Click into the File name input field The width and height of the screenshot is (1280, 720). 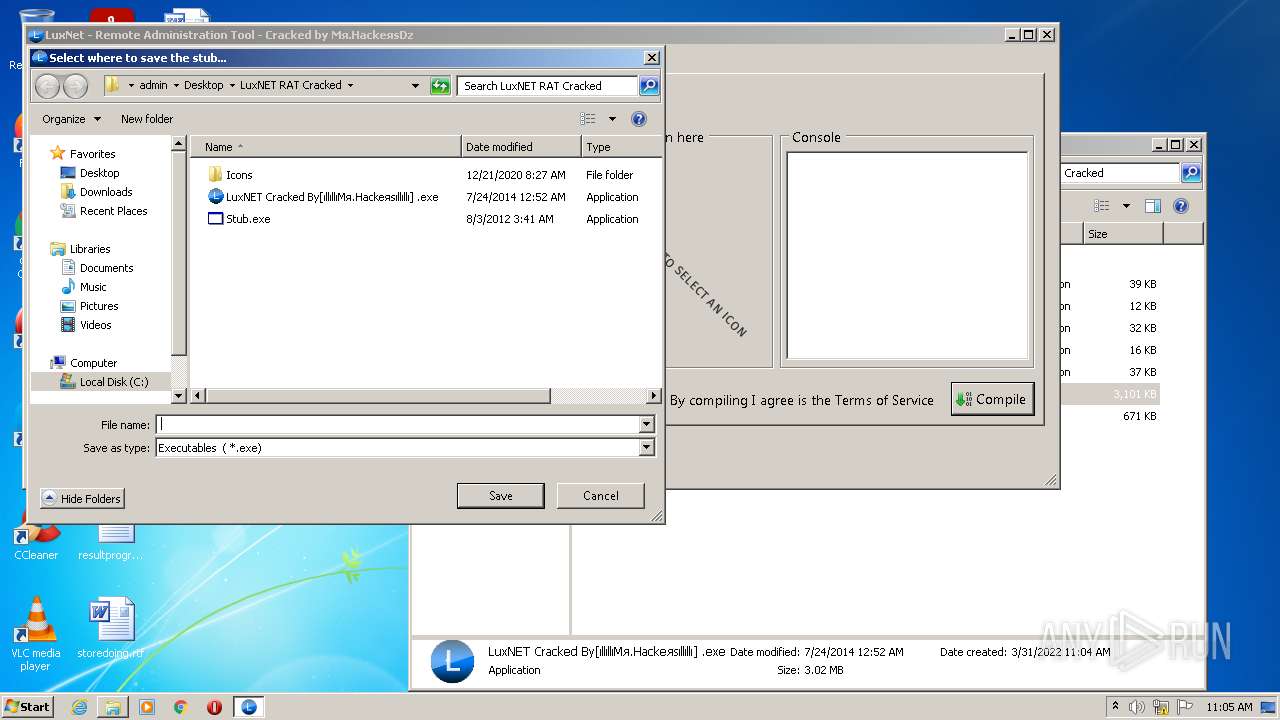pos(397,424)
